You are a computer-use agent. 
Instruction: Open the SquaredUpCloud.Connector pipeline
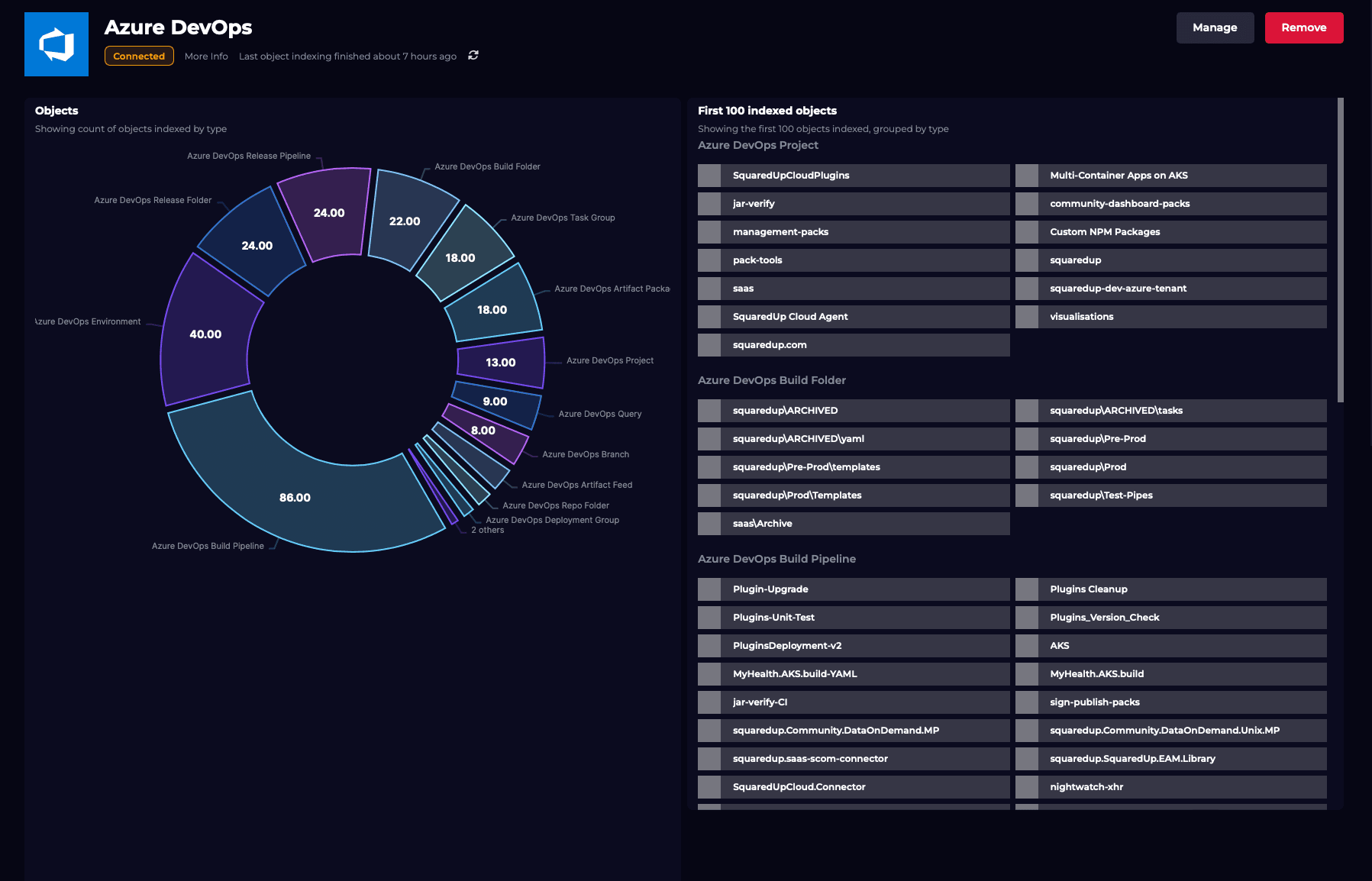pyautogui.click(x=854, y=787)
